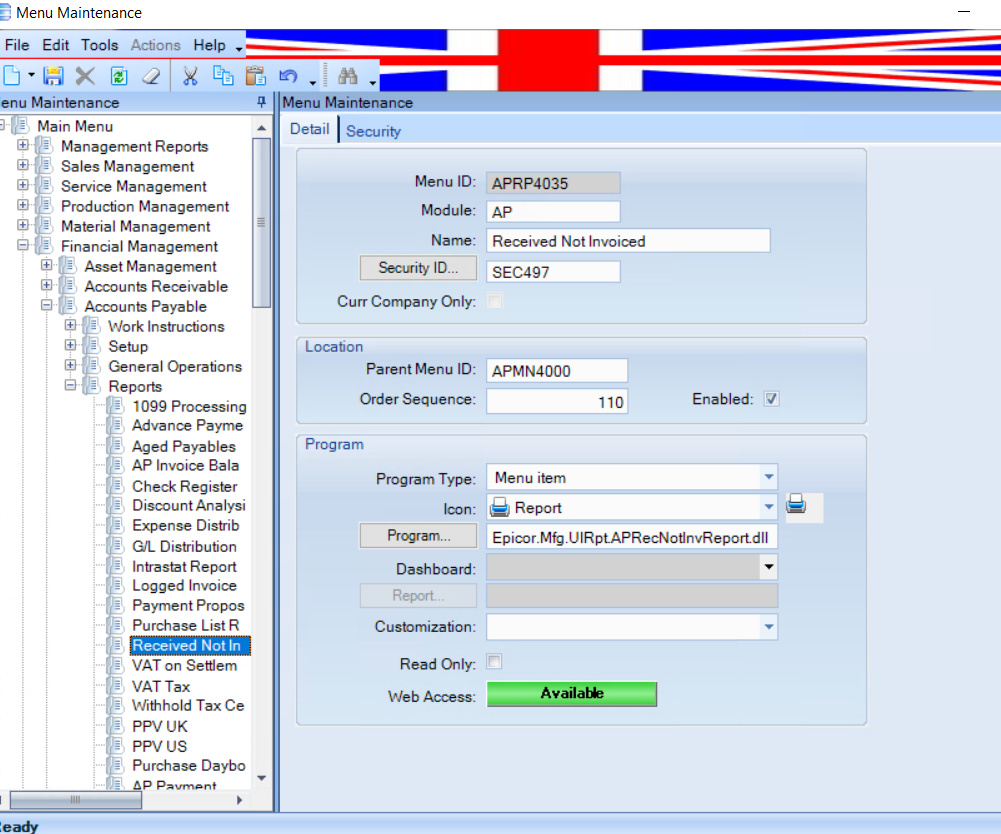Click the Save floppy disk icon
1001x834 pixels.
click(53, 76)
